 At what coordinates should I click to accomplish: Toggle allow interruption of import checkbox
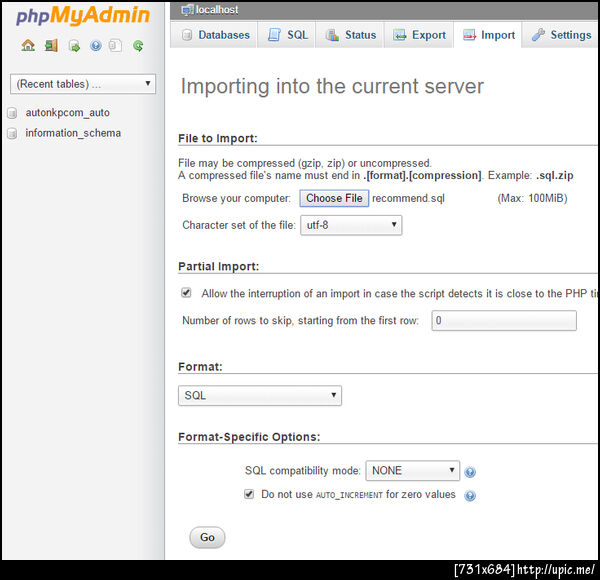point(186,293)
